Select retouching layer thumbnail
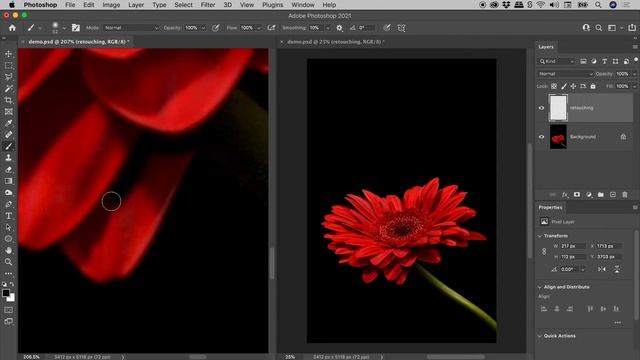This screenshot has width=640, height=360. coord(558,108)
